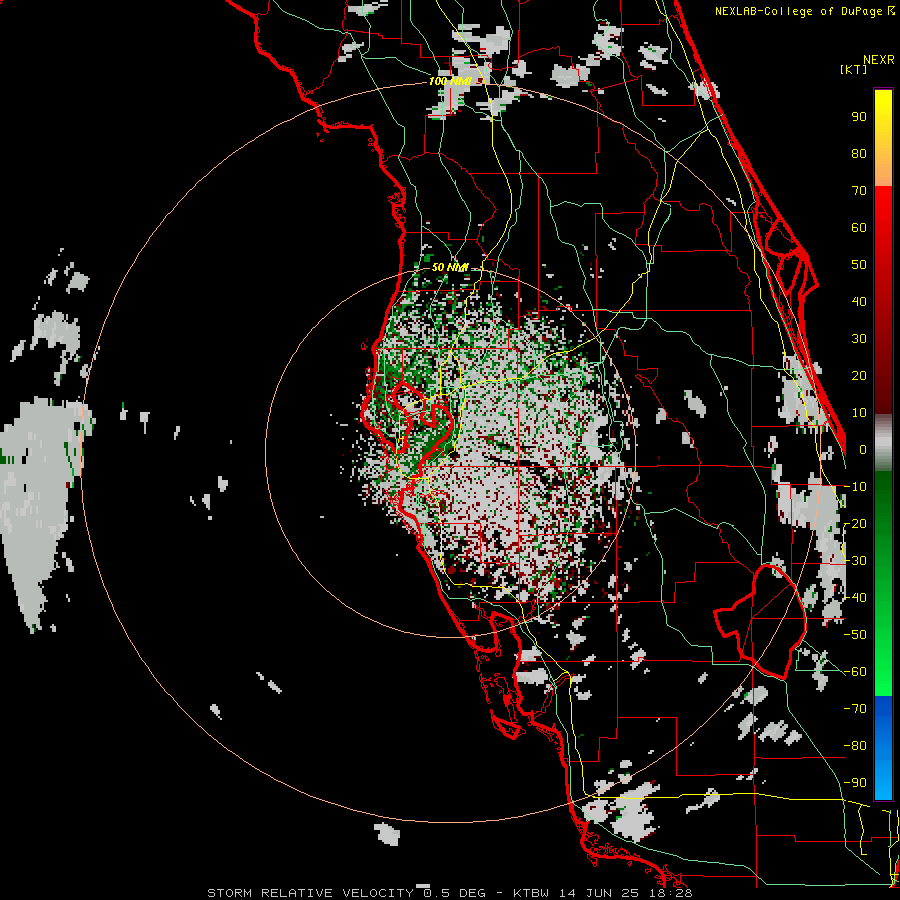Click the gray zero-velocity segment of color bar
900x900 pixels.
(883, 442)
